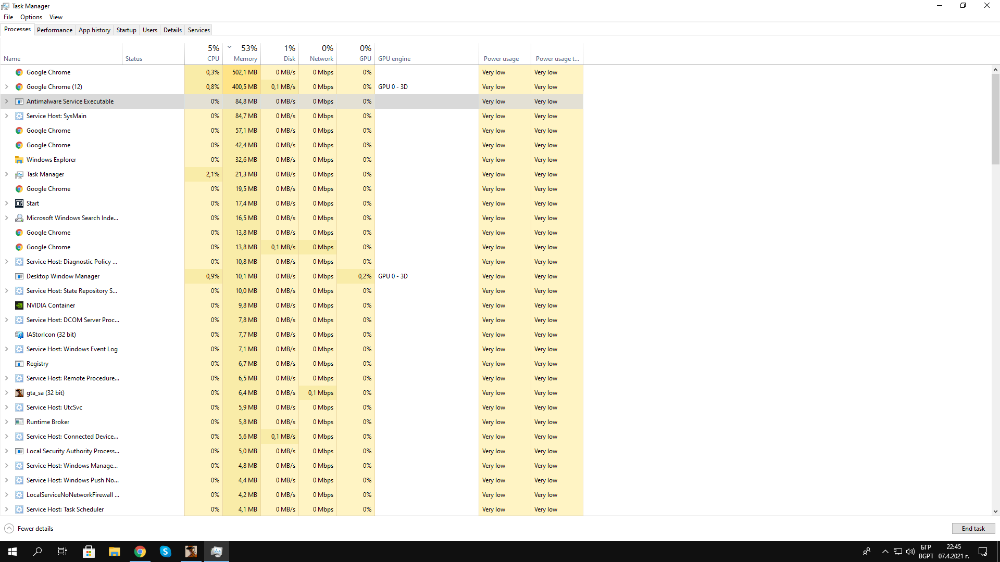Sort by the GPU engine column header
This screenshot has width=1000, height=562.
pos(427,53)
